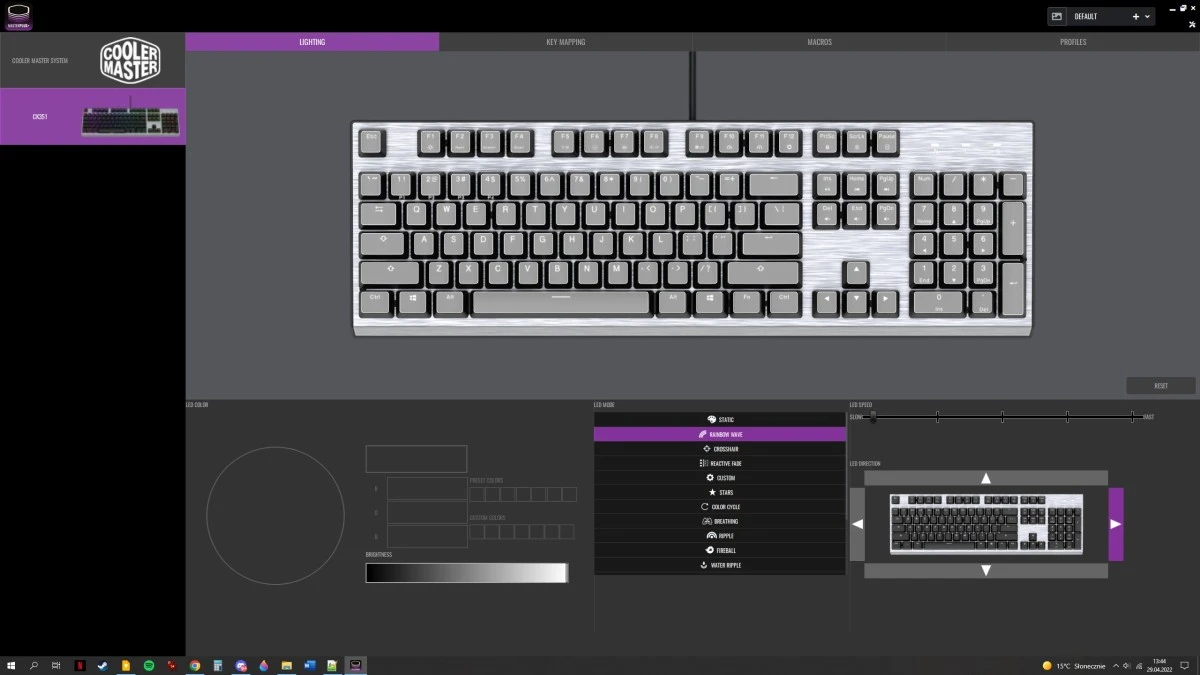Image resolution: width=1200 pixels, height=675 pixels.
Task: Choose Breathing LED mode
Action: pos(720,522)
